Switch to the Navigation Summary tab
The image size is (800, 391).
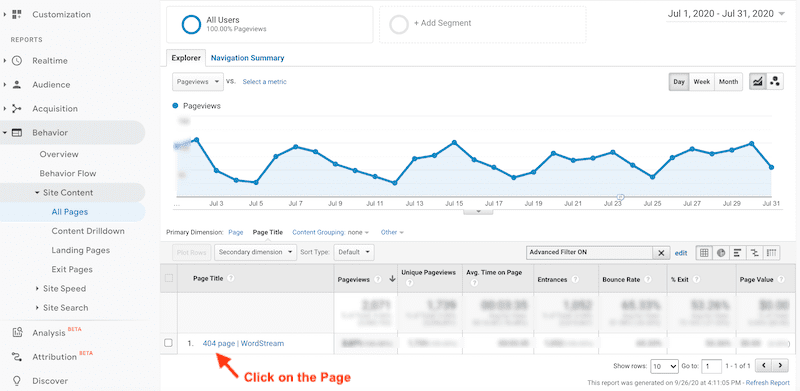247,58
